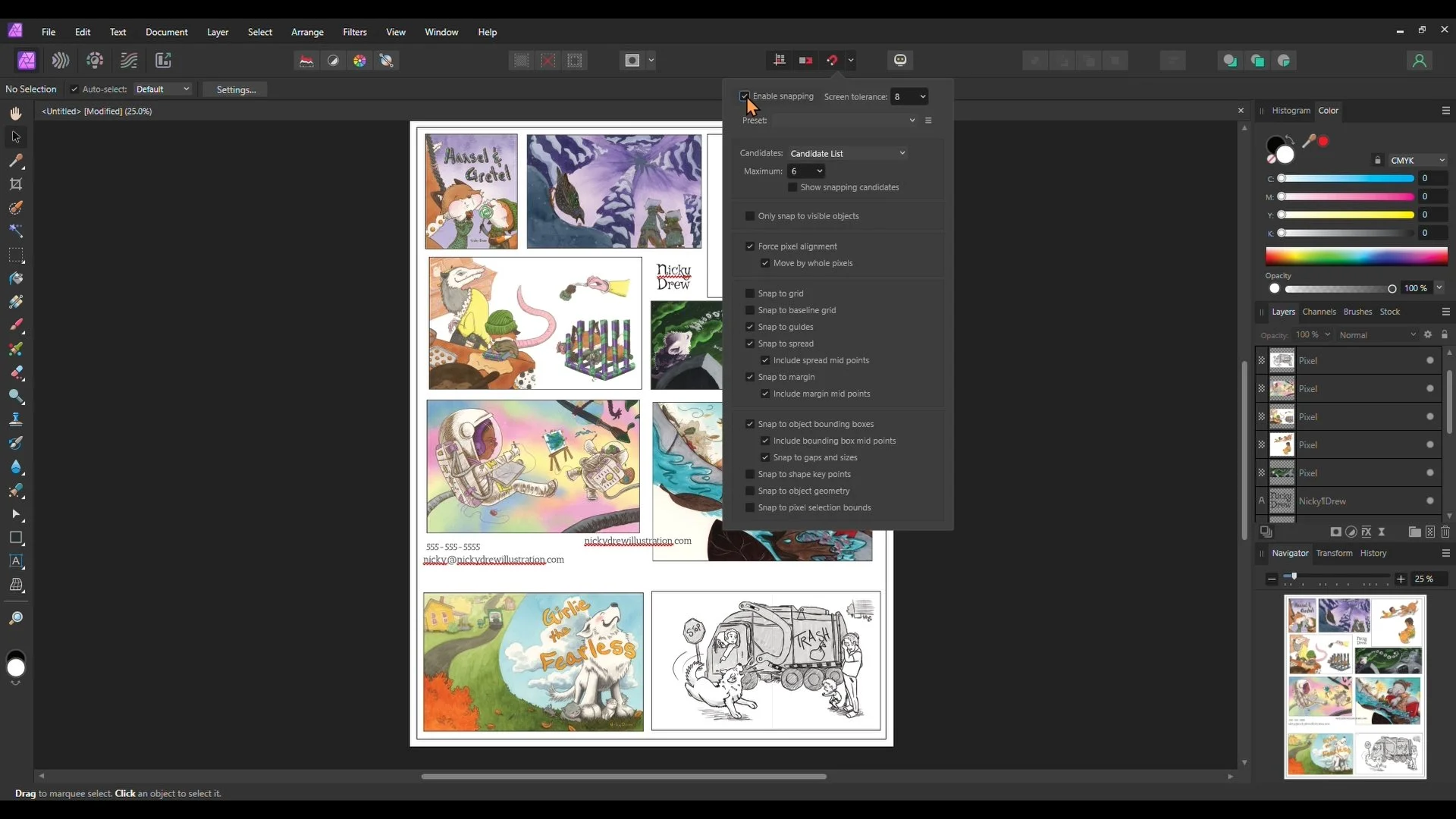Open the CMYK color model dropdown
1456x819 pixels.
click(x=1417, y=160)
